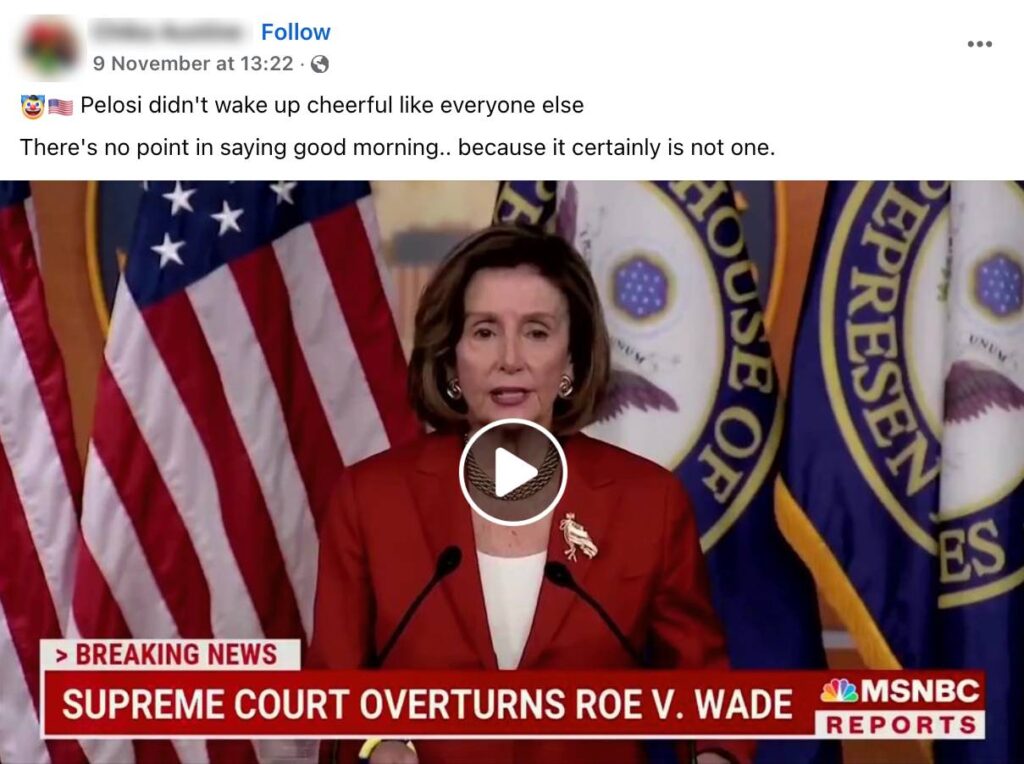Click the MSNBC peacock logo in the video
1024x764 pixels.
[x=839, y=690]
